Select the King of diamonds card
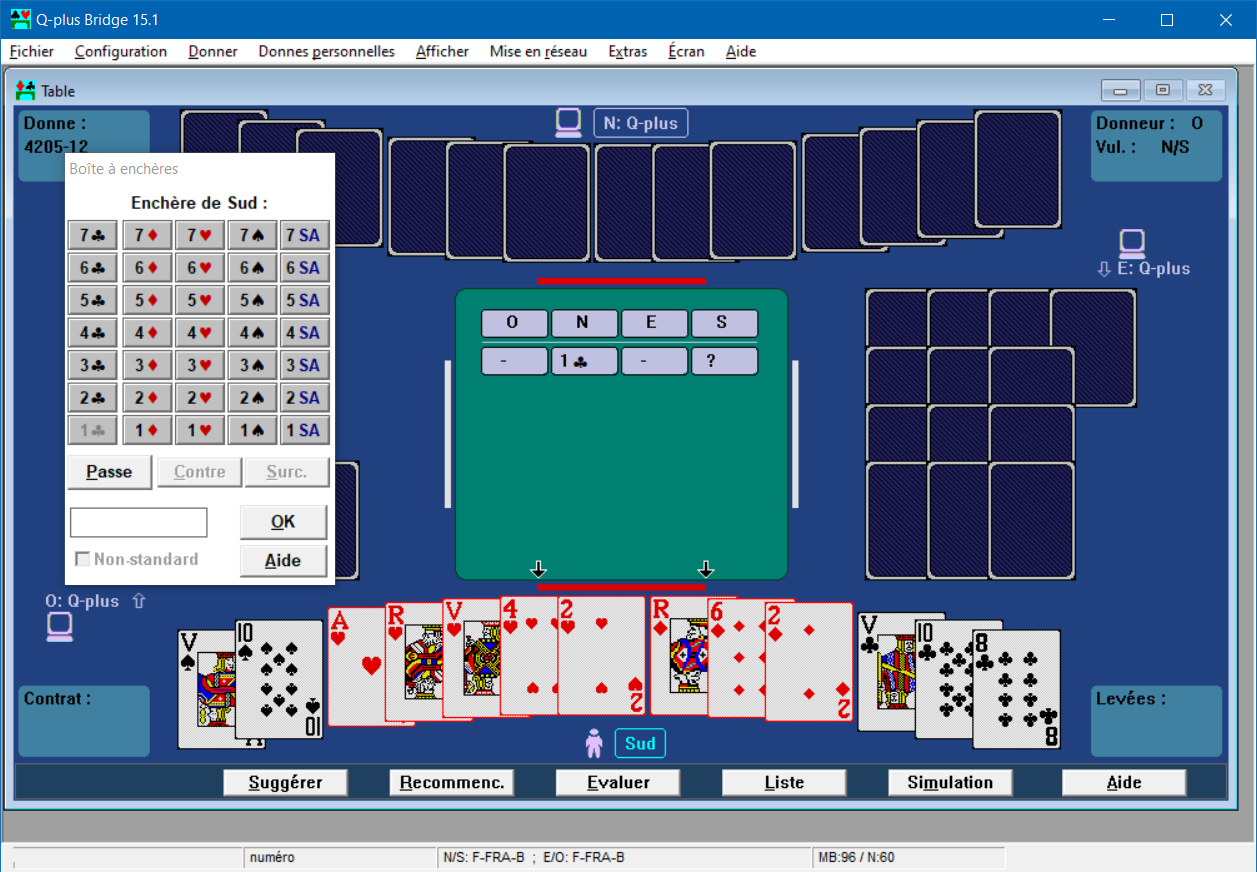This screenshot has height=872, width=1257. [x=678, y=655]
